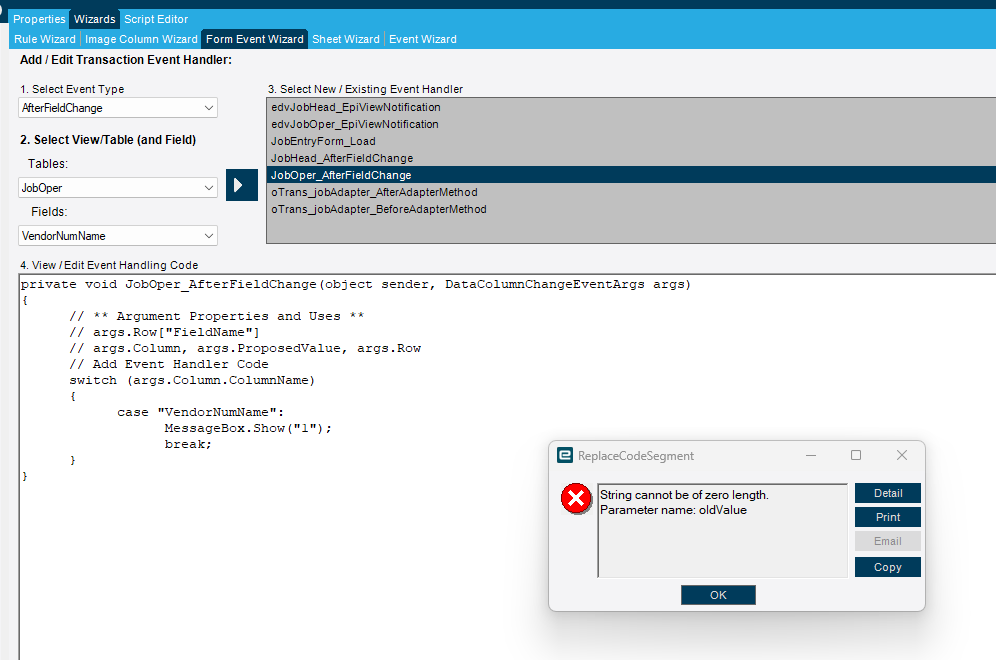996x660 pixels.
Task: Open the Event Wizard tab
Action: [422, 39]
